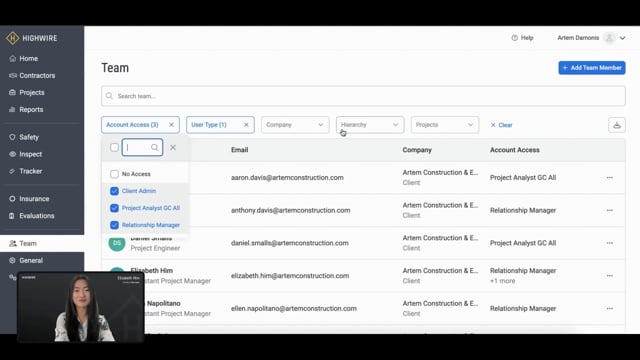Screen dimensions: 640x360
Task: Focus the Search team input field
Action: [363, 96]
